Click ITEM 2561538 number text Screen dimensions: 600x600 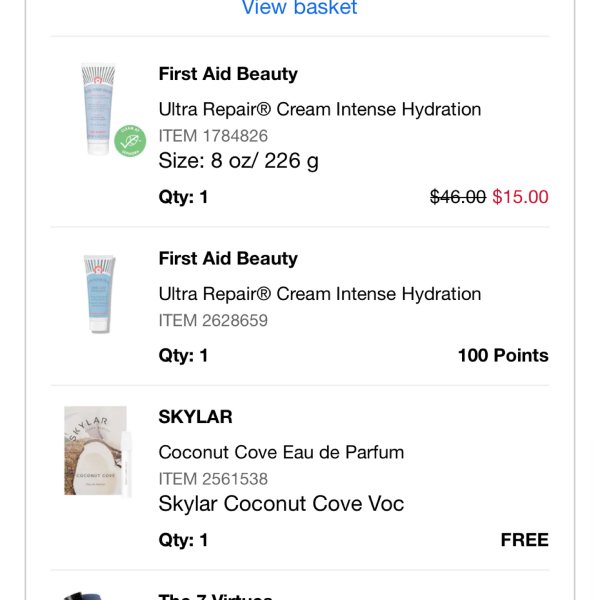[213, 479]
